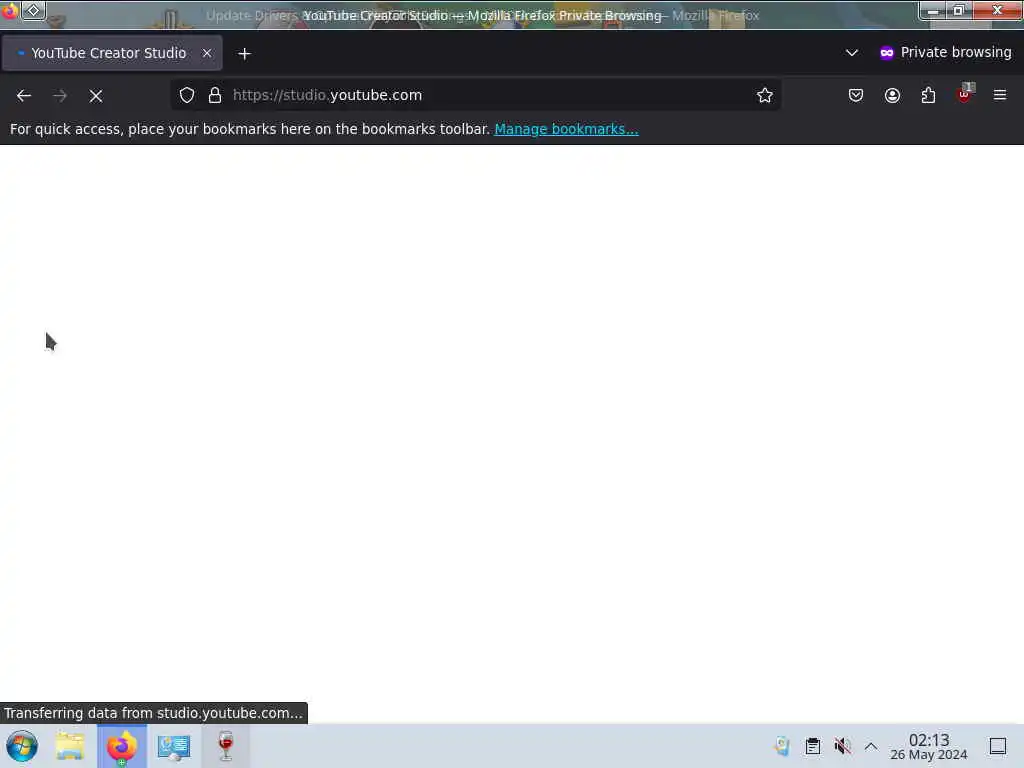Restore the Firefox window size

point(959,10)
